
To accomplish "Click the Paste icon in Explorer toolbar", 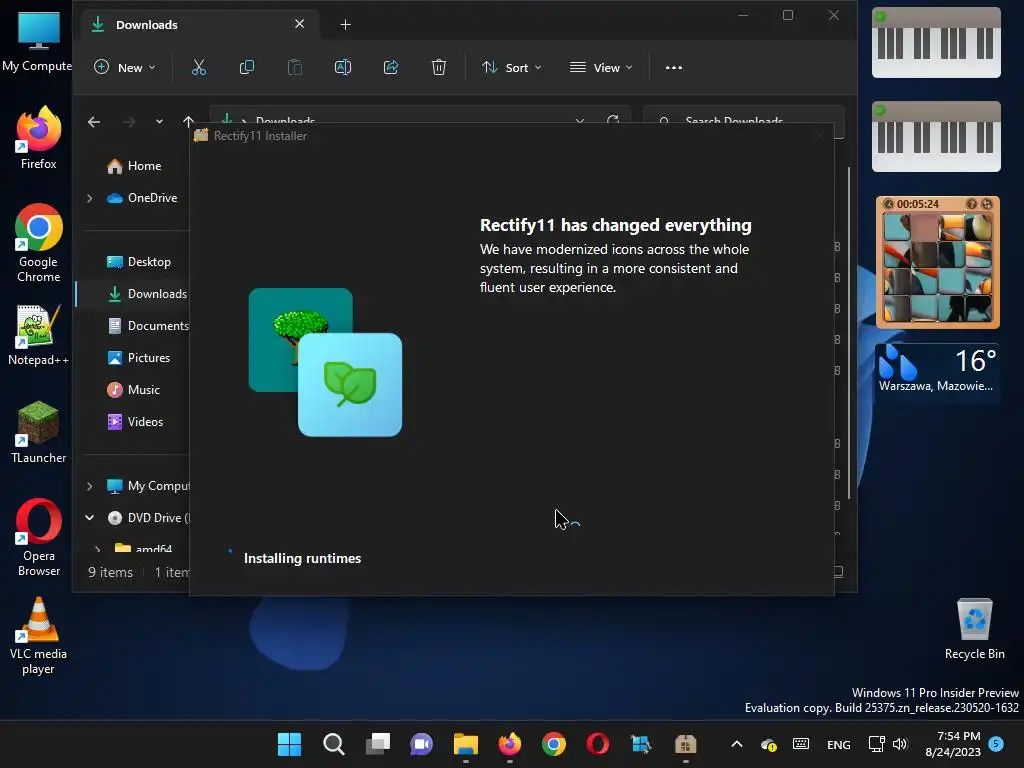I will click(x=295, y=67).
